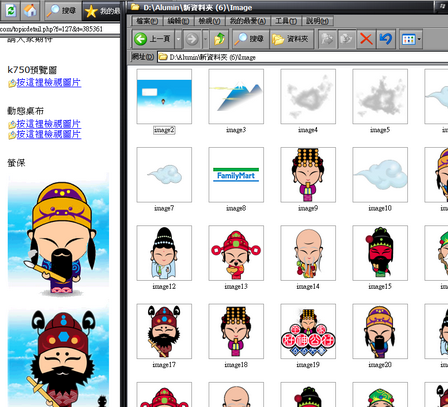Click the image8 file name label
This screenshot has width=448, height=407.
click(236, 208)
